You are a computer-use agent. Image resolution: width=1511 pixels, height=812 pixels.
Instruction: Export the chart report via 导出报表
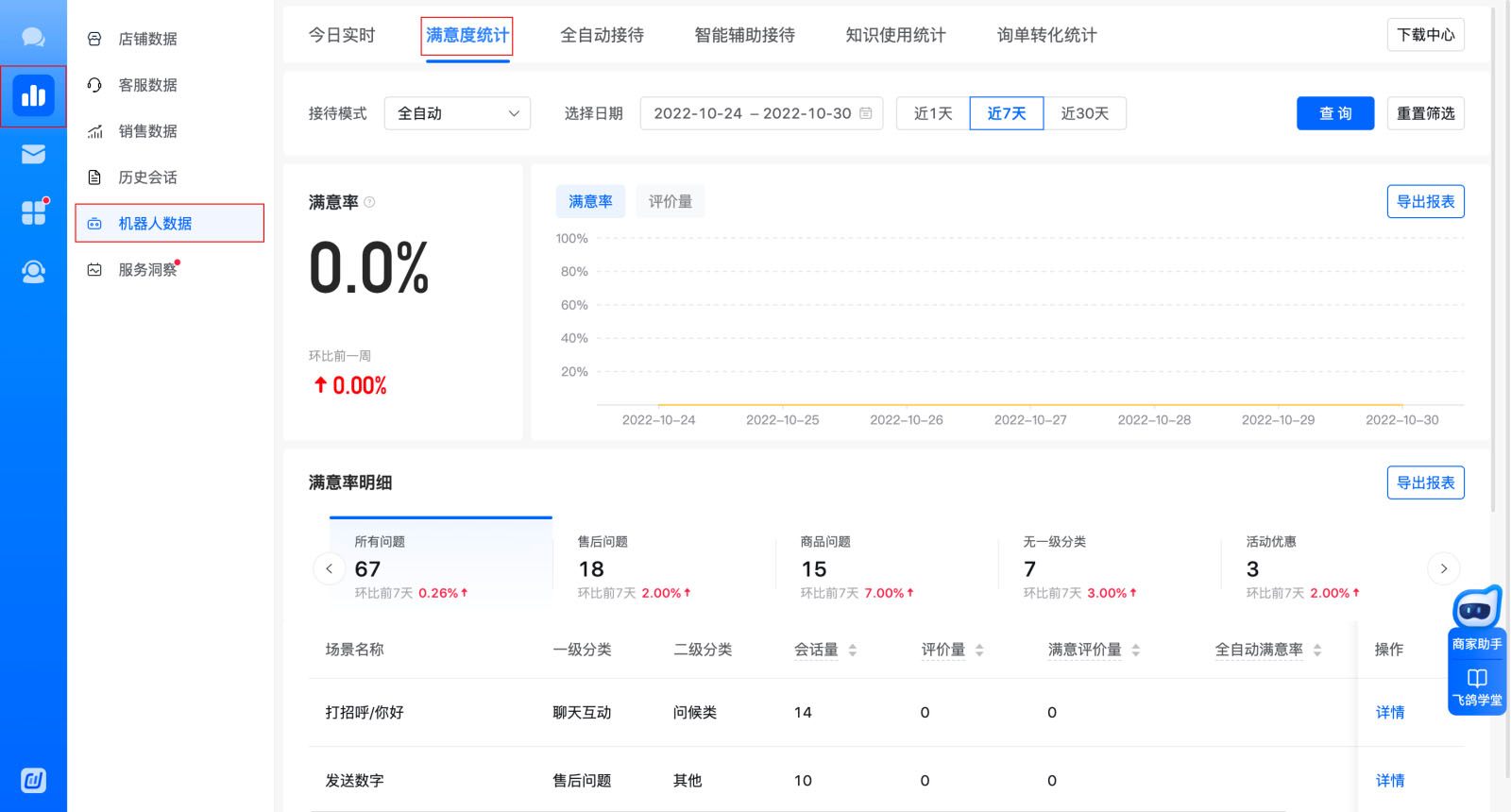coord(1425,201)
